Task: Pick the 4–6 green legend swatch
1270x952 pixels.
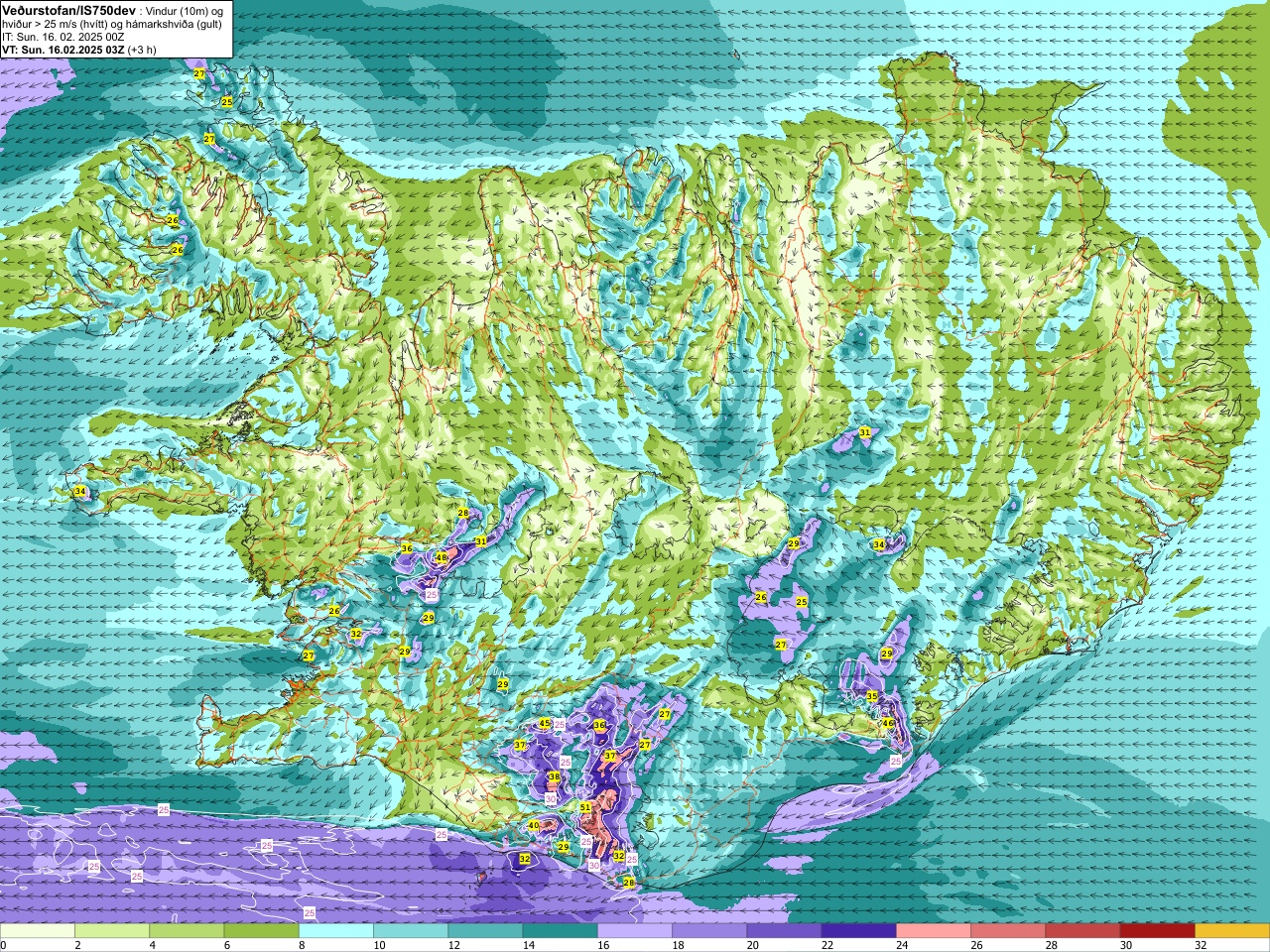Action: (x=187, y=931)
